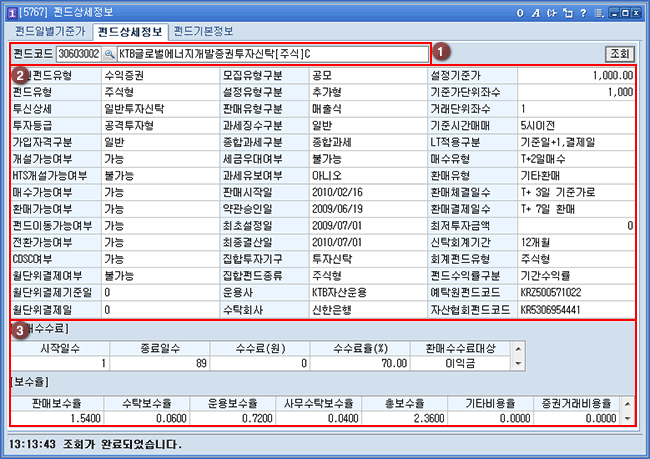Image resolution: width=650 pixels, height=459 pixels.
Task: Click the window number icon at title bar left
Action: tap(10, 12)
